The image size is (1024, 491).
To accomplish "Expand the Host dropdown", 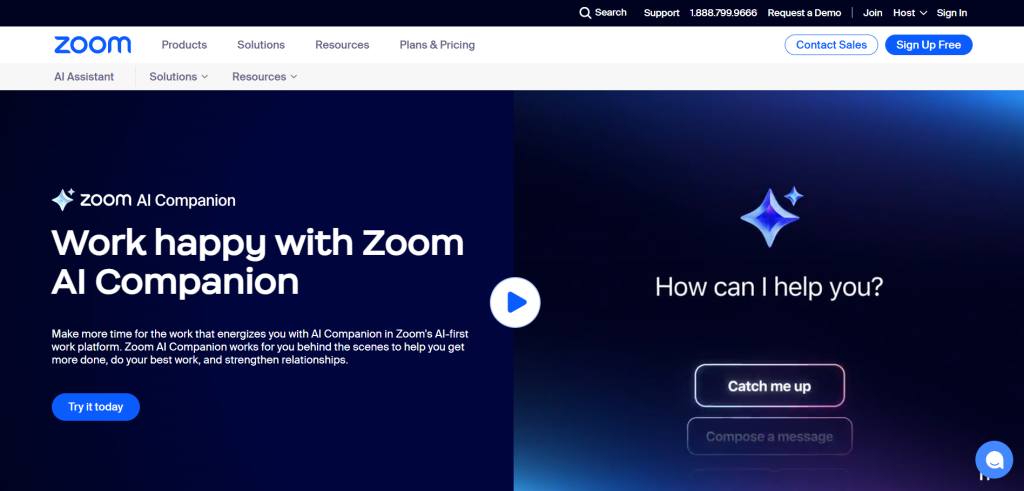I will tap(910, 13).
